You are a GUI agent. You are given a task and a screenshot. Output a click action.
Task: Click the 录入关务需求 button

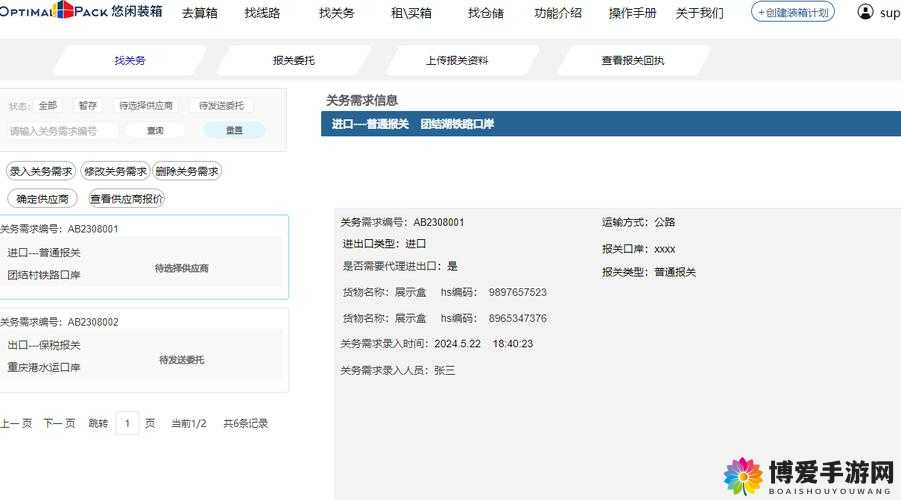(x=41, y=171)
